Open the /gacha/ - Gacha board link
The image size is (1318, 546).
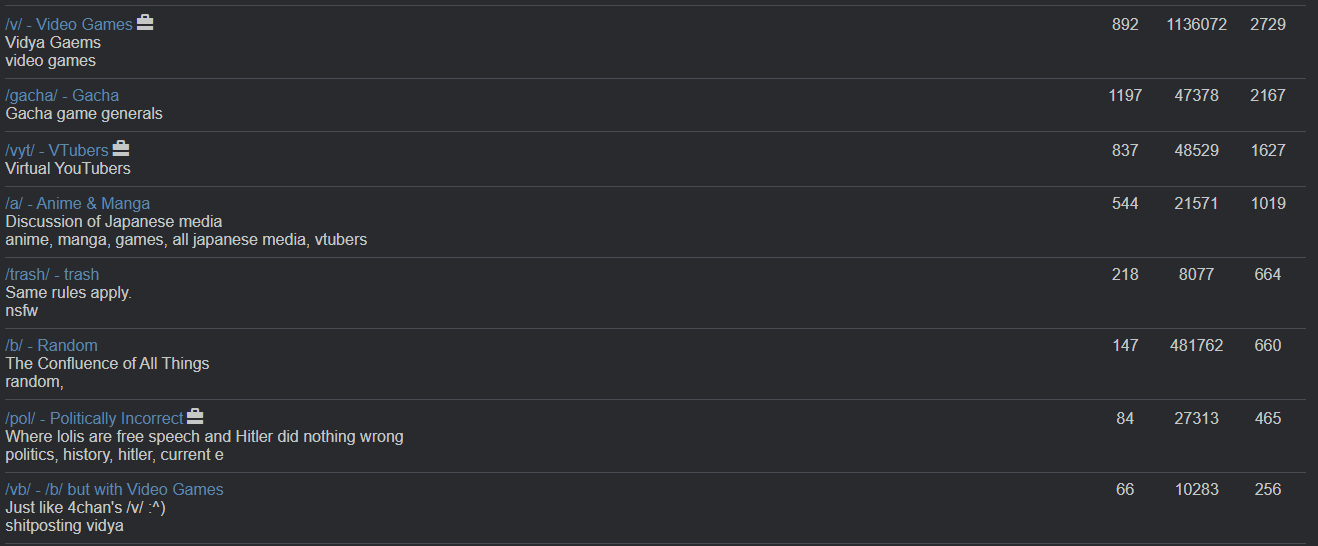pyautogui.click(x=62, y=96)
